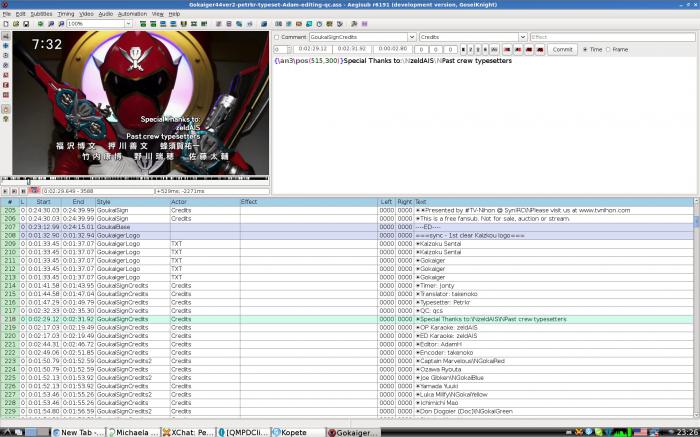
Task: Click Select visible lines icon
Action: point(183,23)
